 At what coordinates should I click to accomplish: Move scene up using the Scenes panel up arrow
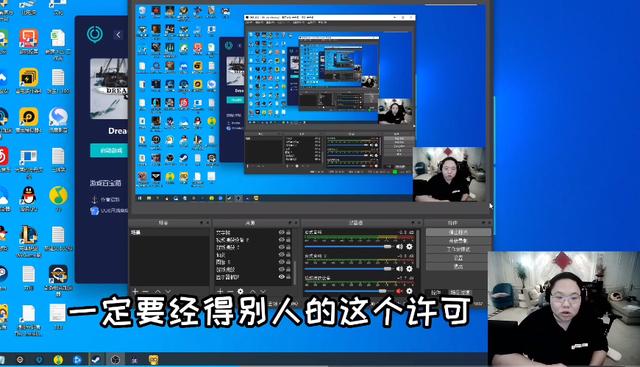(158, 291)
